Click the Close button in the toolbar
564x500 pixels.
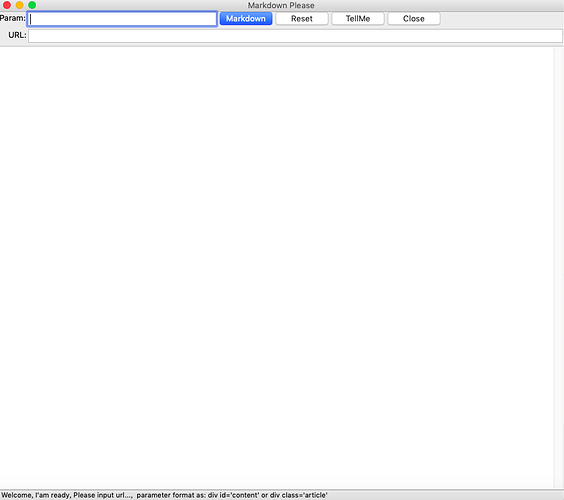coord(414,19)
